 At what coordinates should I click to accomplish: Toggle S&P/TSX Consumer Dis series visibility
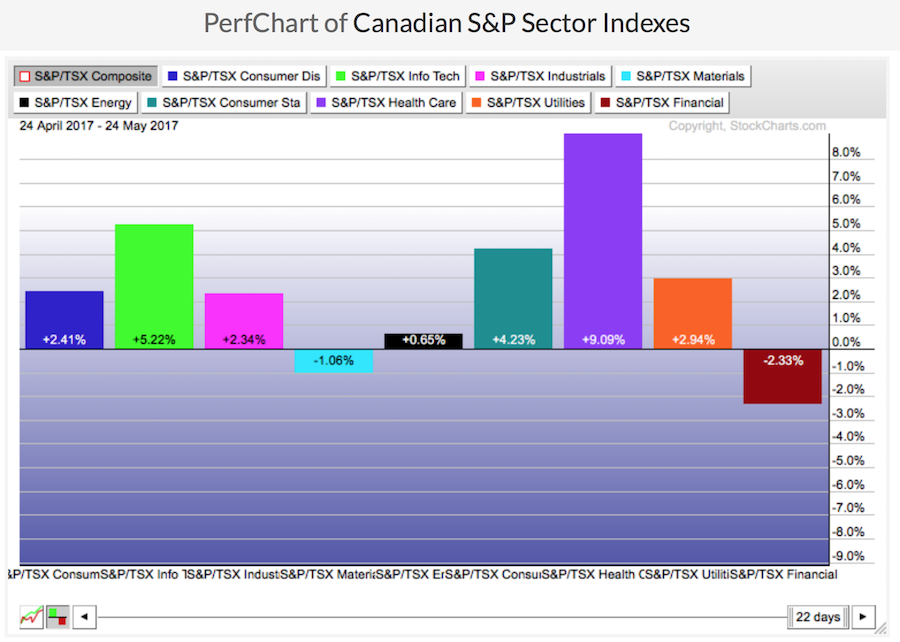pos(245,75)
